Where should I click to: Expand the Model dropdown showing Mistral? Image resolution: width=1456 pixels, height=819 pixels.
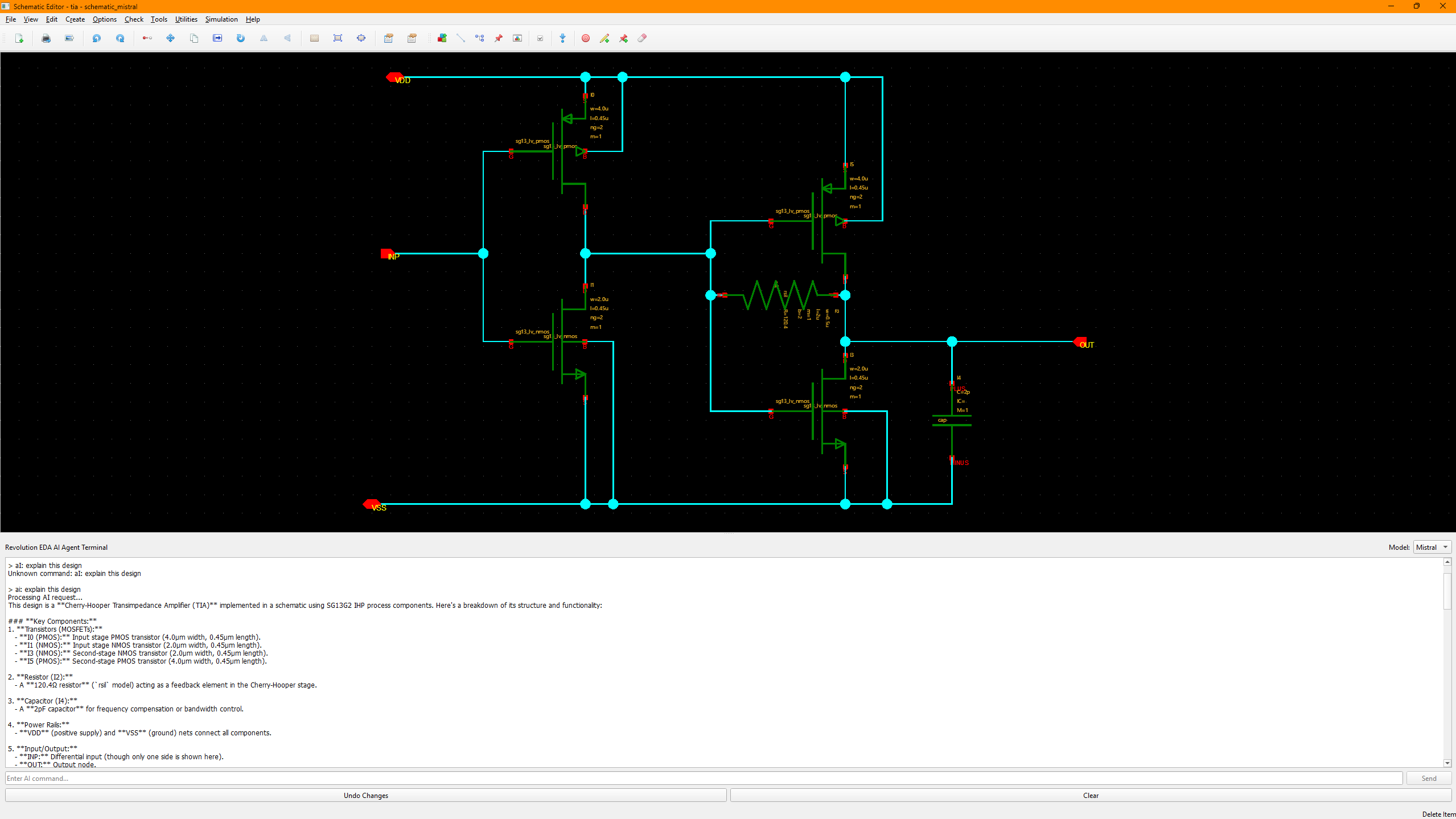[1432, 548]
